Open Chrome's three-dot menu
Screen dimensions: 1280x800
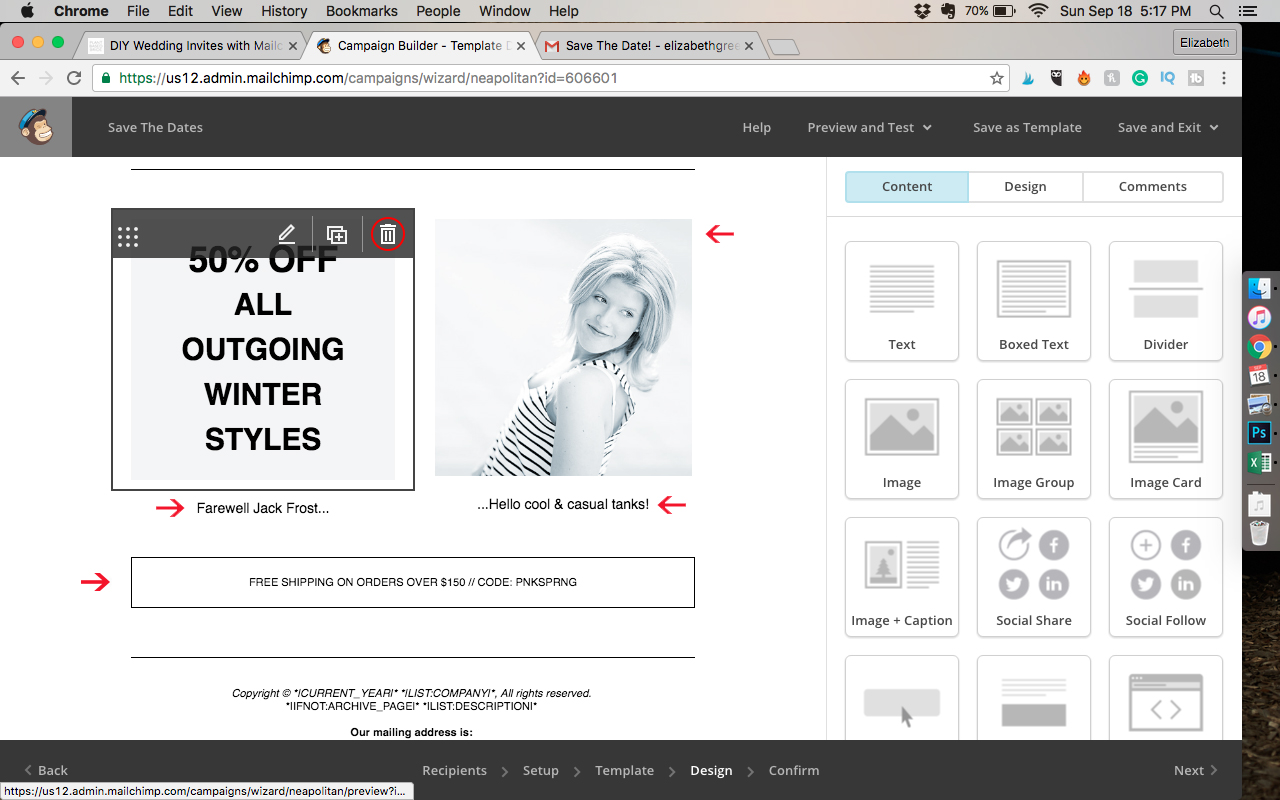[x=1224, y=78]
